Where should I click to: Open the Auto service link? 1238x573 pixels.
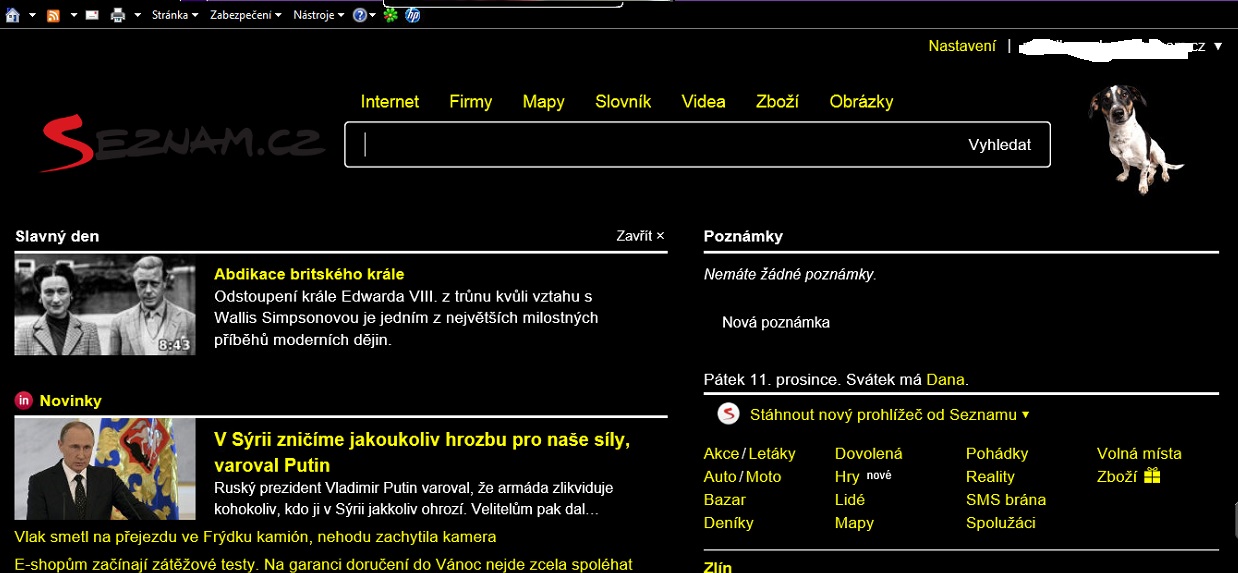coord(720,477)
